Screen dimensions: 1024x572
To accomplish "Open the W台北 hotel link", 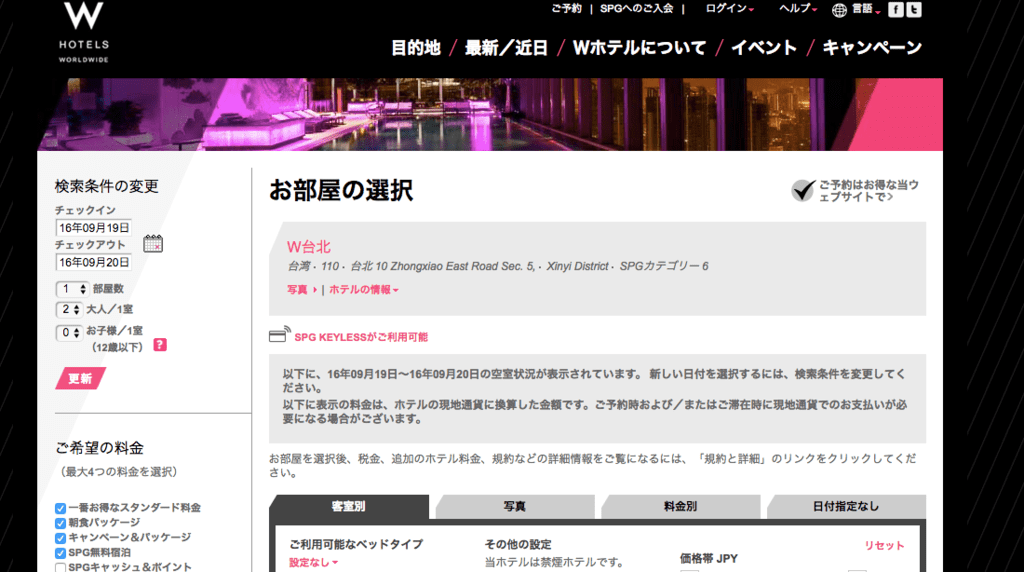I will (x=309, y=247).
